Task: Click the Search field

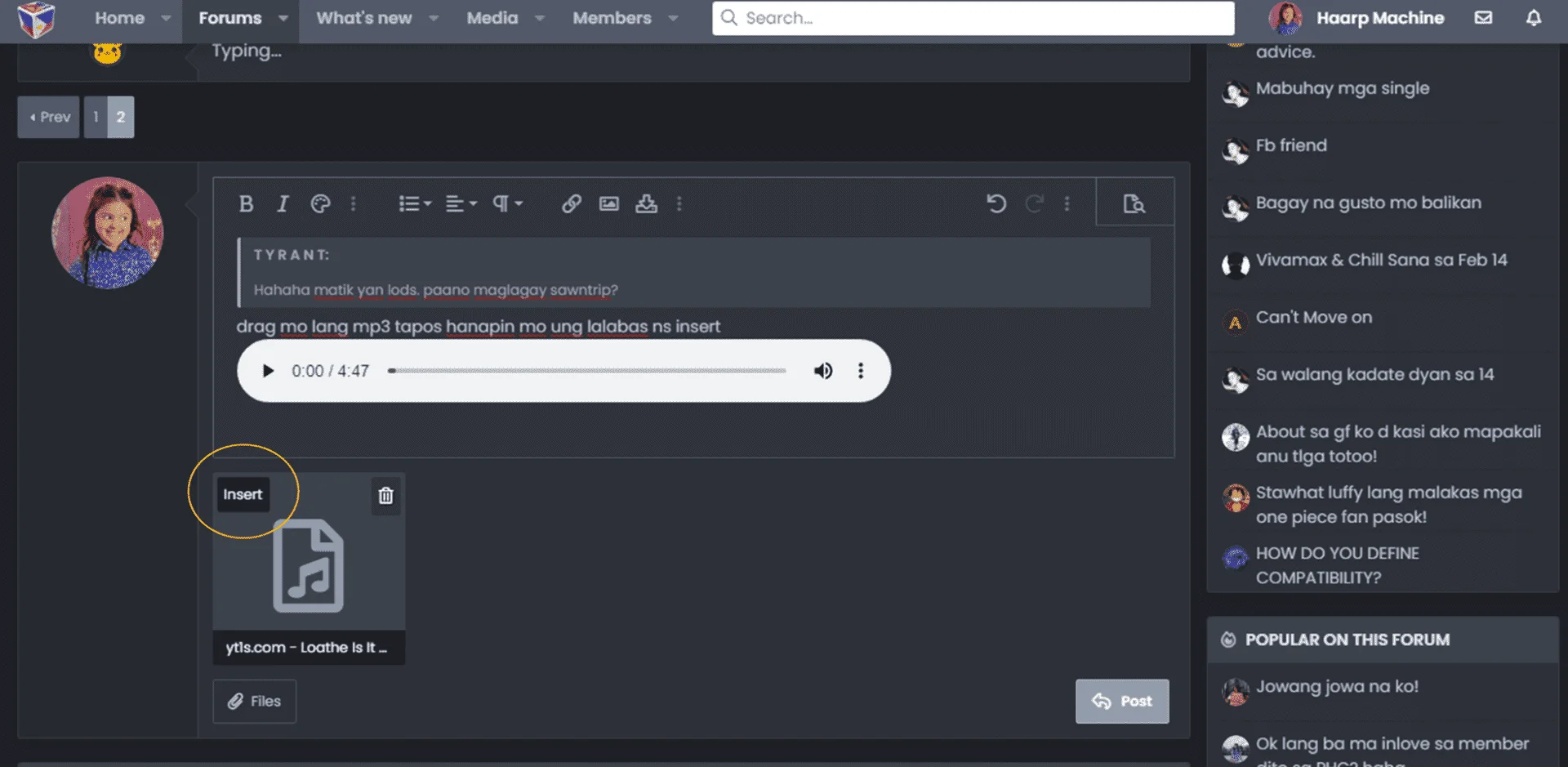Action: click(973, 18)
